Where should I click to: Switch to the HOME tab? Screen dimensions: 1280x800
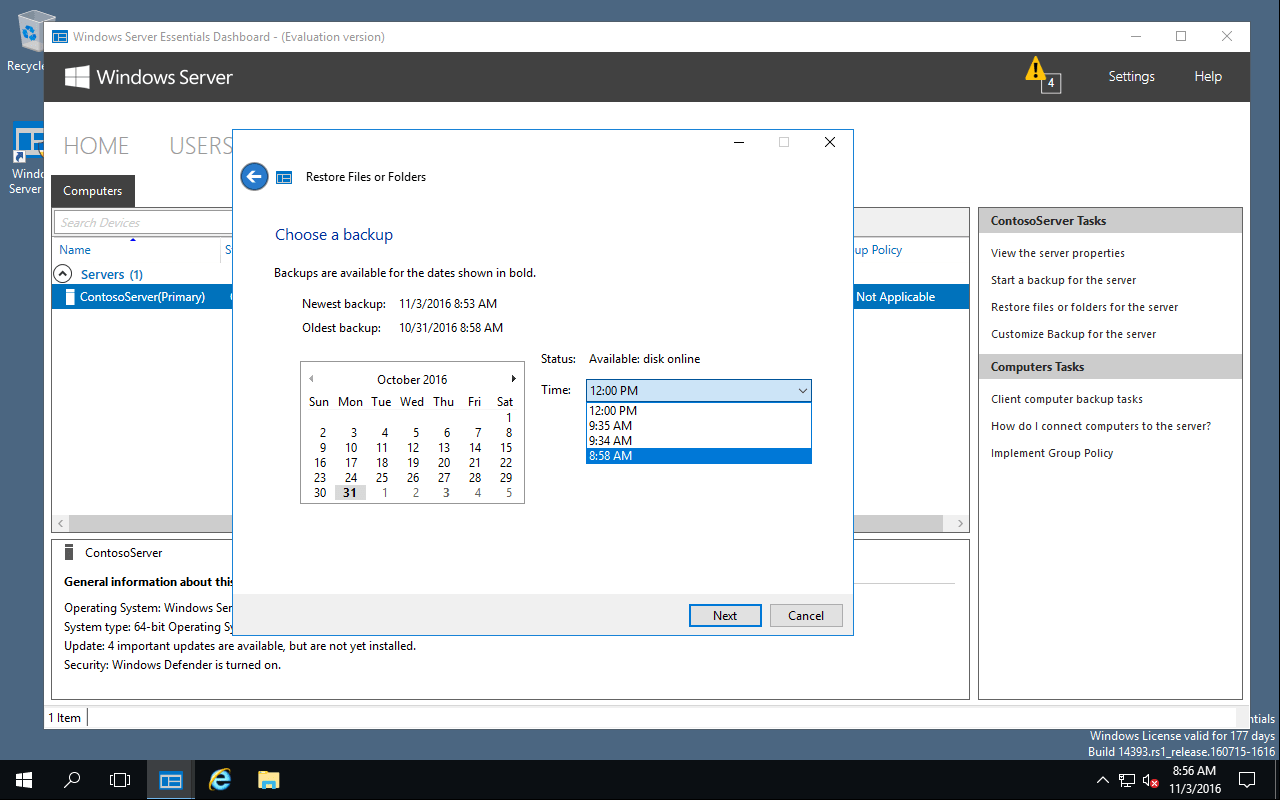point(96,146)
